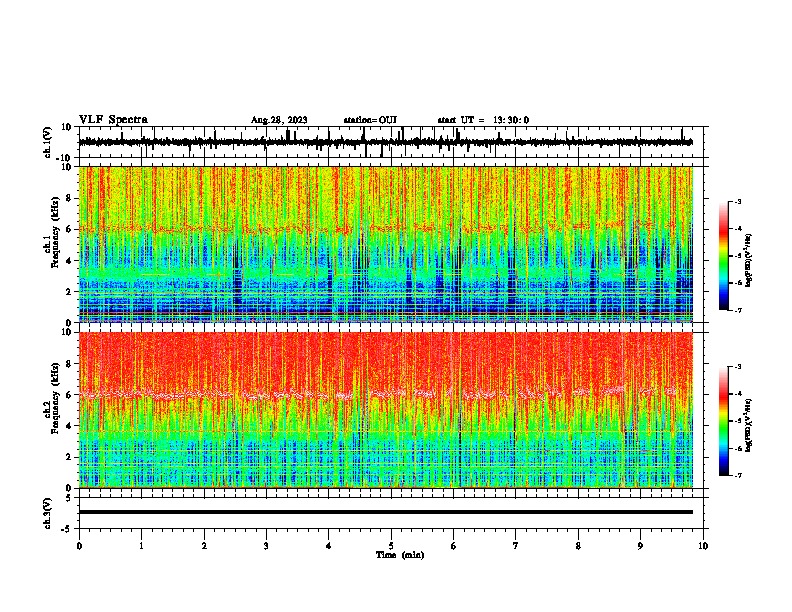
Task: Click the flat black ch.3 voltage trace
Action: (x=386, y=512)
